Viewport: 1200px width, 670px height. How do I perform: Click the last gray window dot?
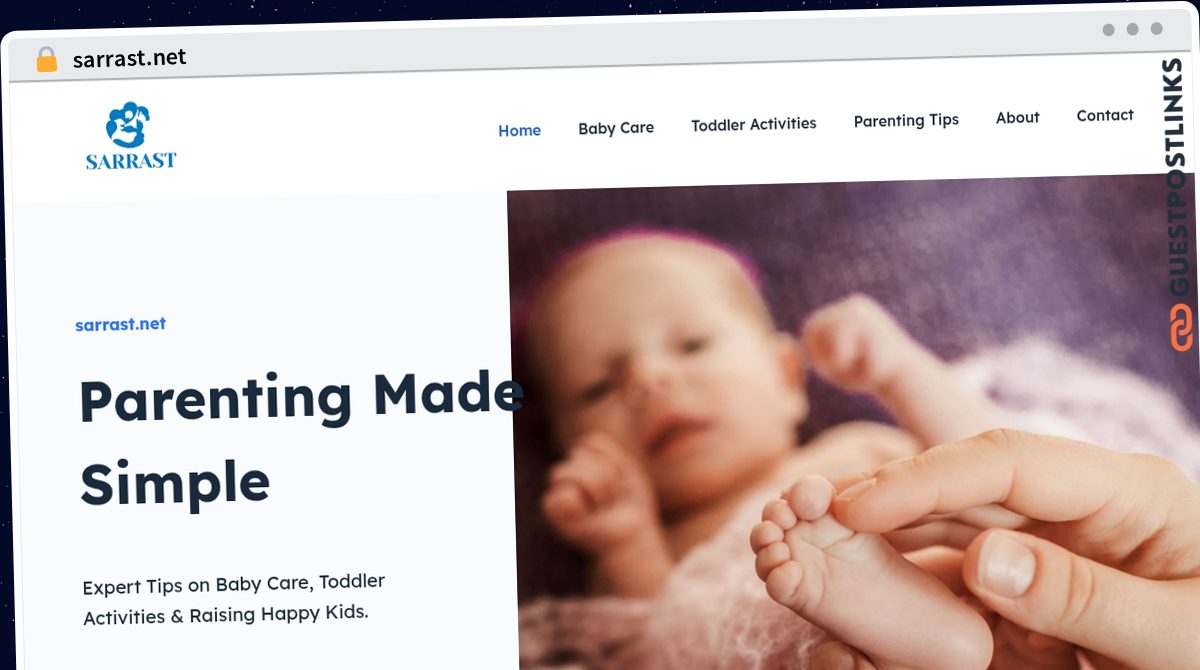coord(1156,29)
